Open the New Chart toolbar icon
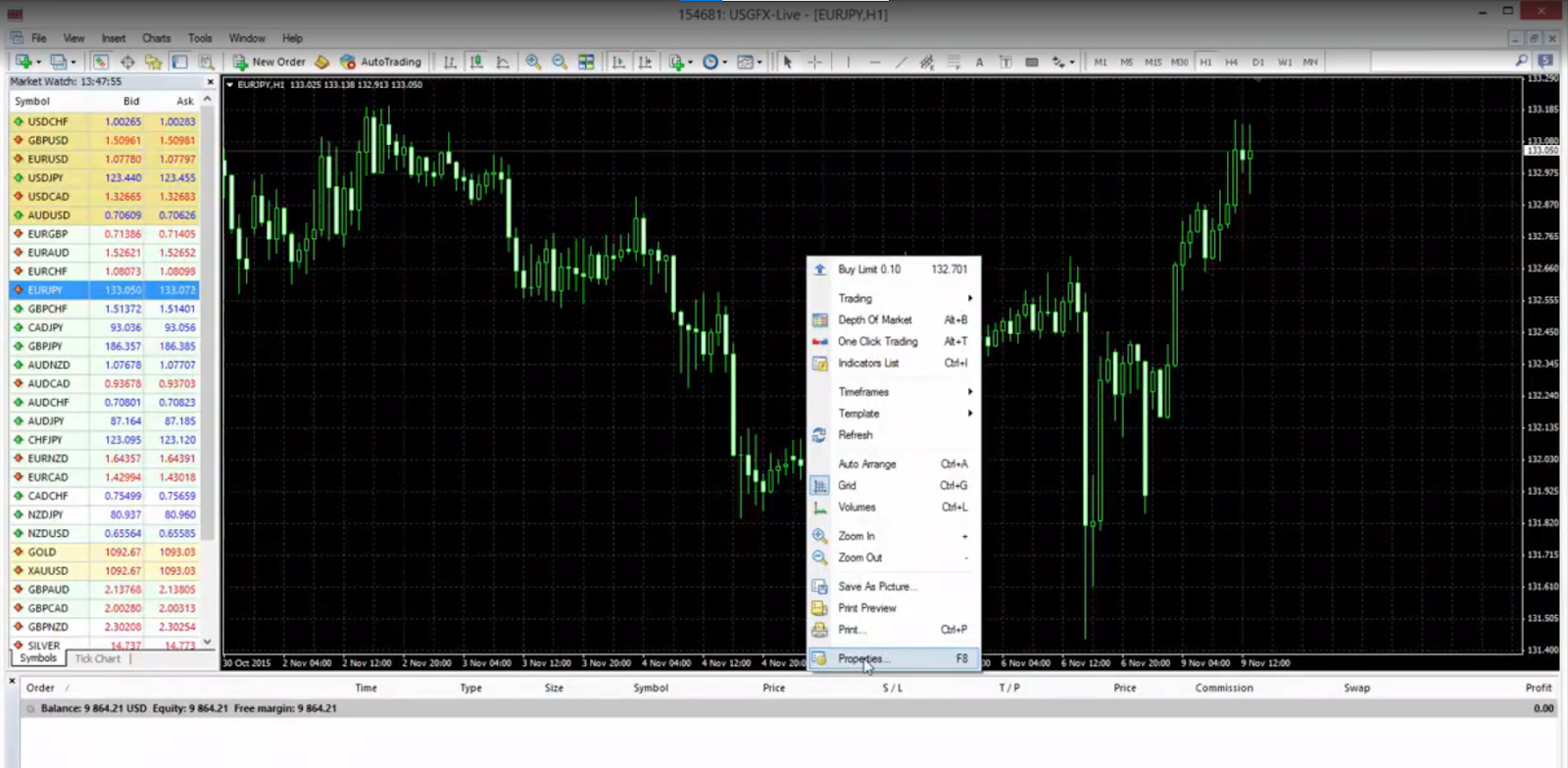1568x768 pixels. (x=24, y=62)
